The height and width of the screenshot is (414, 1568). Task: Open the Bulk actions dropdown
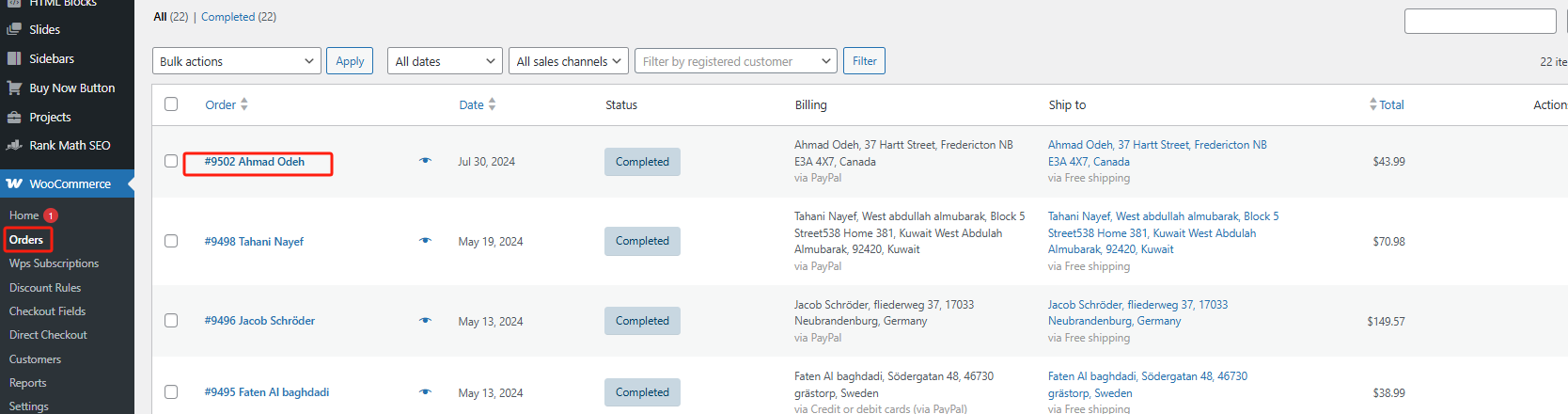pyautogui.click(x=236, y=61)
